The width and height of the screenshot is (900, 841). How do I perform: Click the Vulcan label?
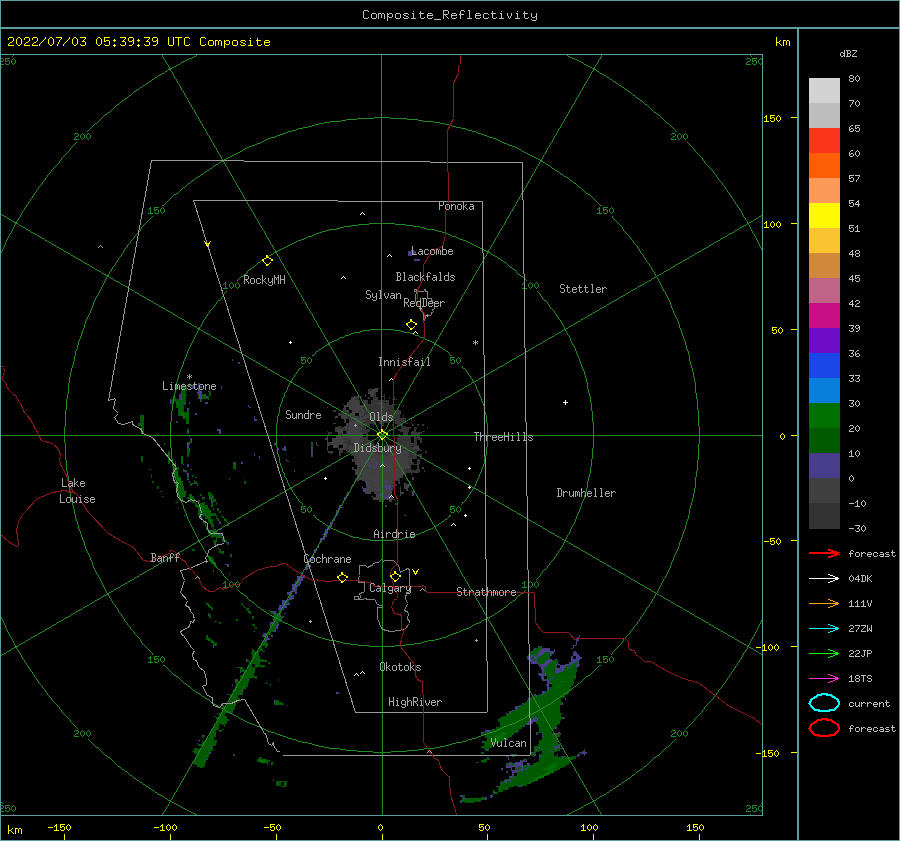(508, 743)
